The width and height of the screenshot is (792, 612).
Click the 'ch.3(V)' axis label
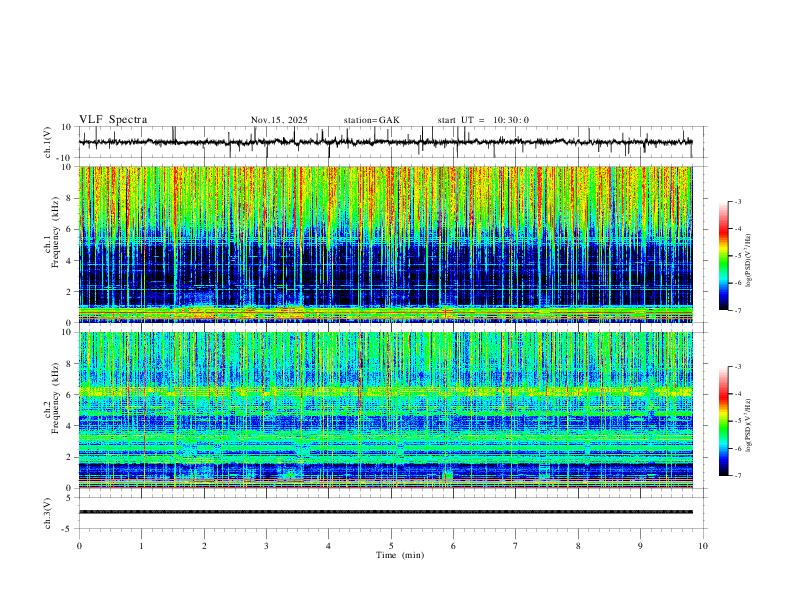point(48,514)
